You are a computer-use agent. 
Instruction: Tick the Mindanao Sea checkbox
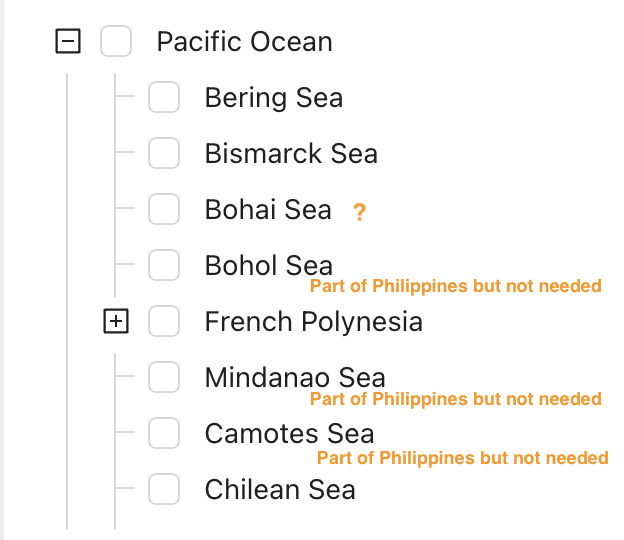pyautogui.click(x=164, y=378)
